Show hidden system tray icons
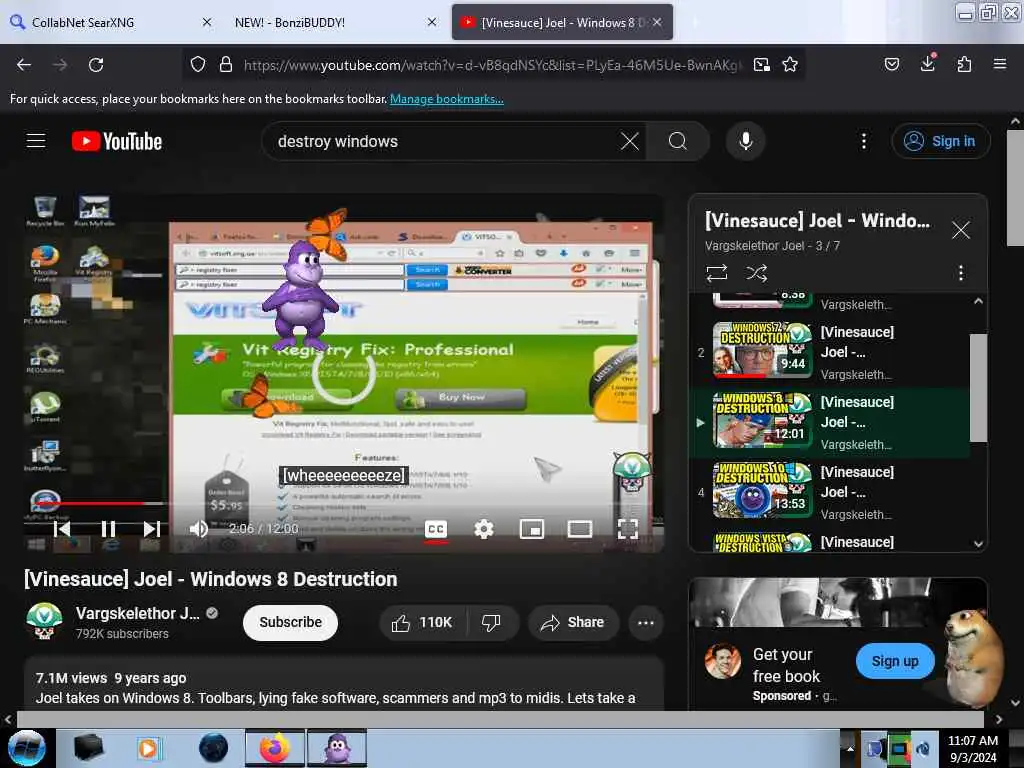The width and height of the screenshot is (1024, 768). pos(850,749)
